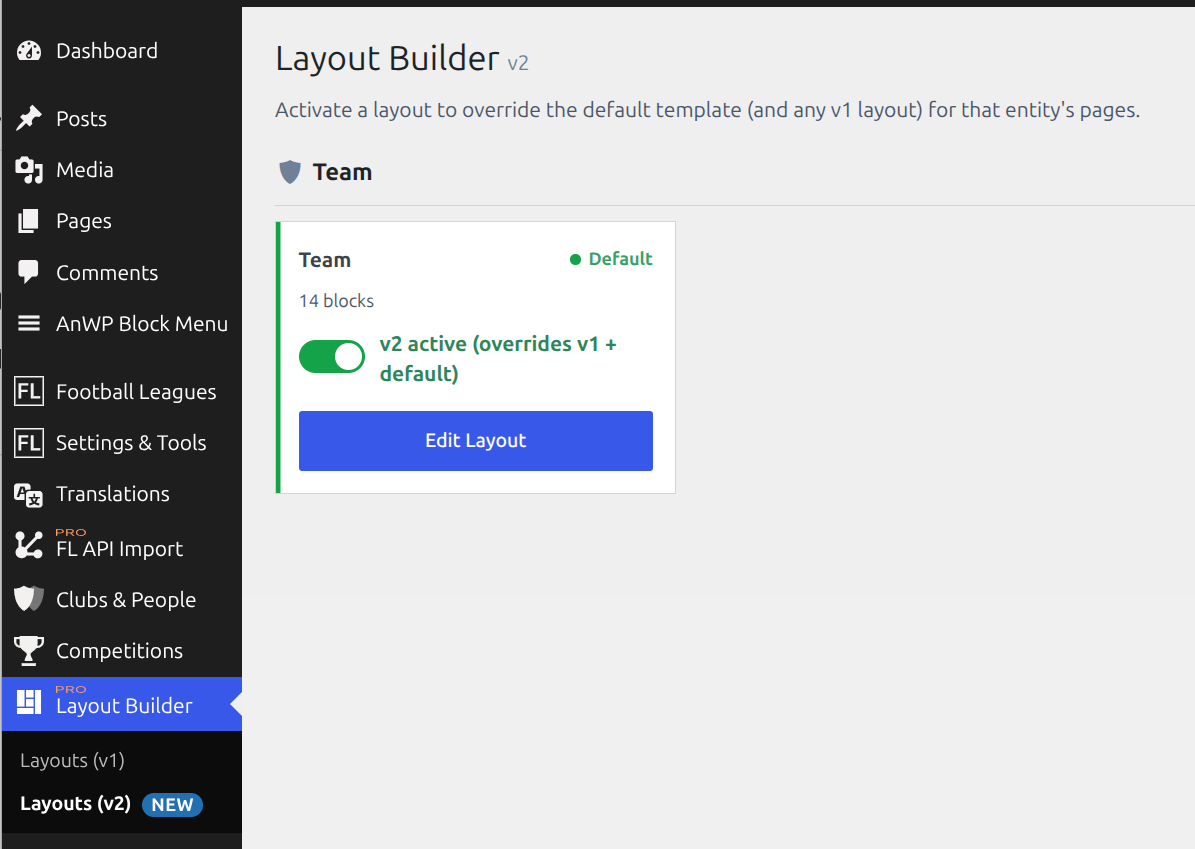
Task: Click the v2 version label beside heading
Action: (x=518, y=63)
